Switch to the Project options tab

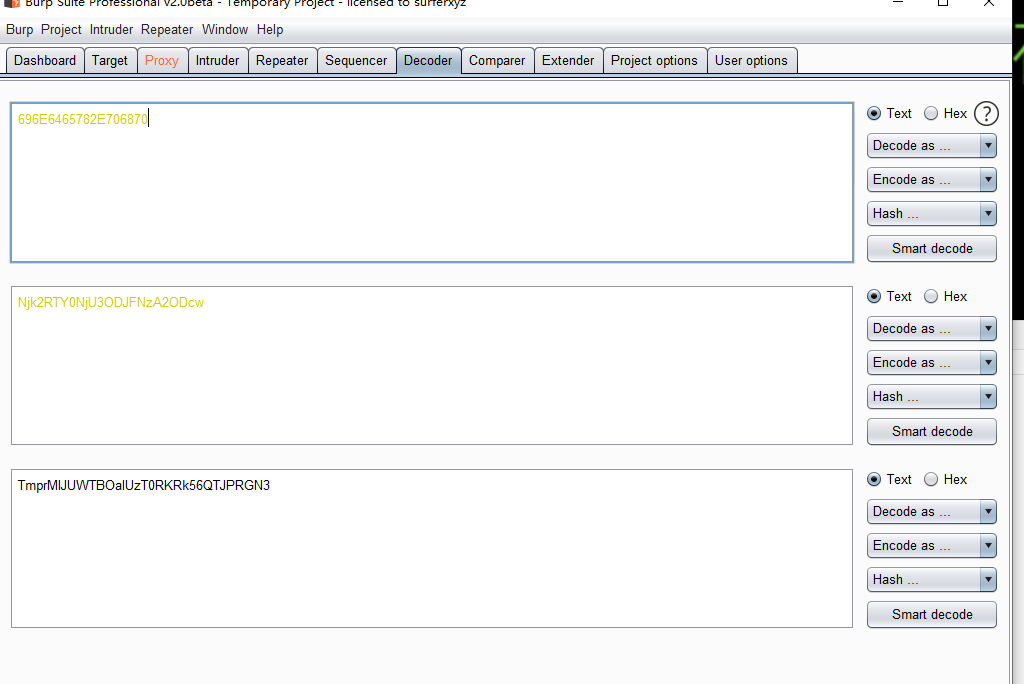tap(654, 61)
